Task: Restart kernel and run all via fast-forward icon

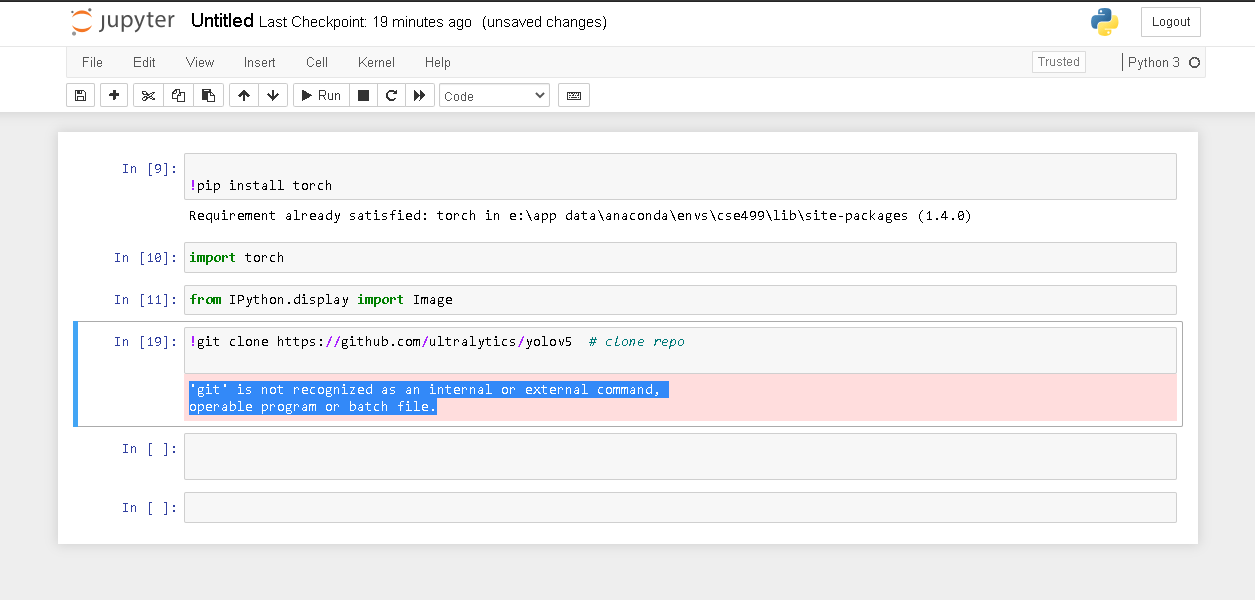Action: [x=419, y=95]
